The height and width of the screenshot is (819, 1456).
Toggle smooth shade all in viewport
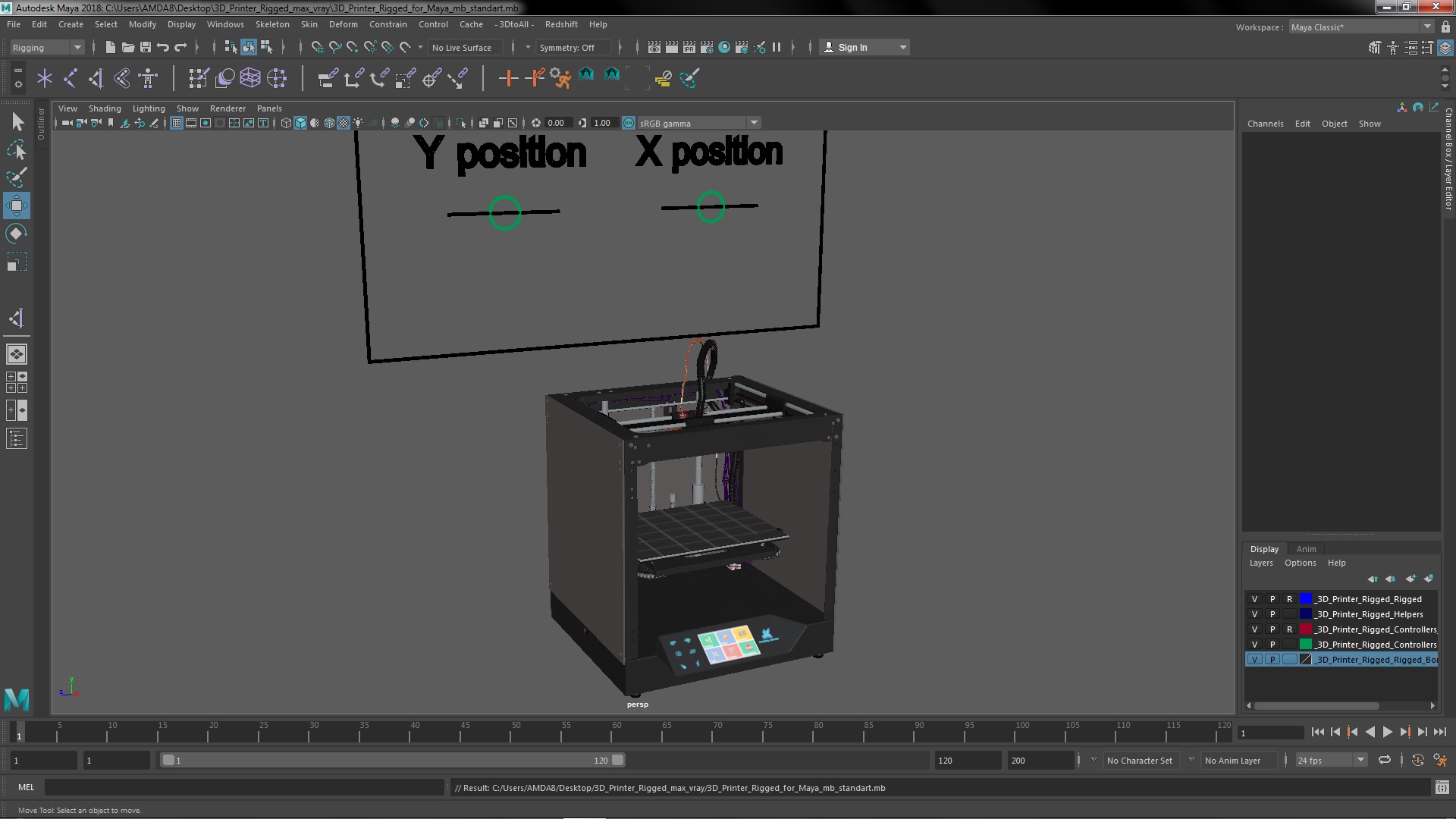(300, 123)
